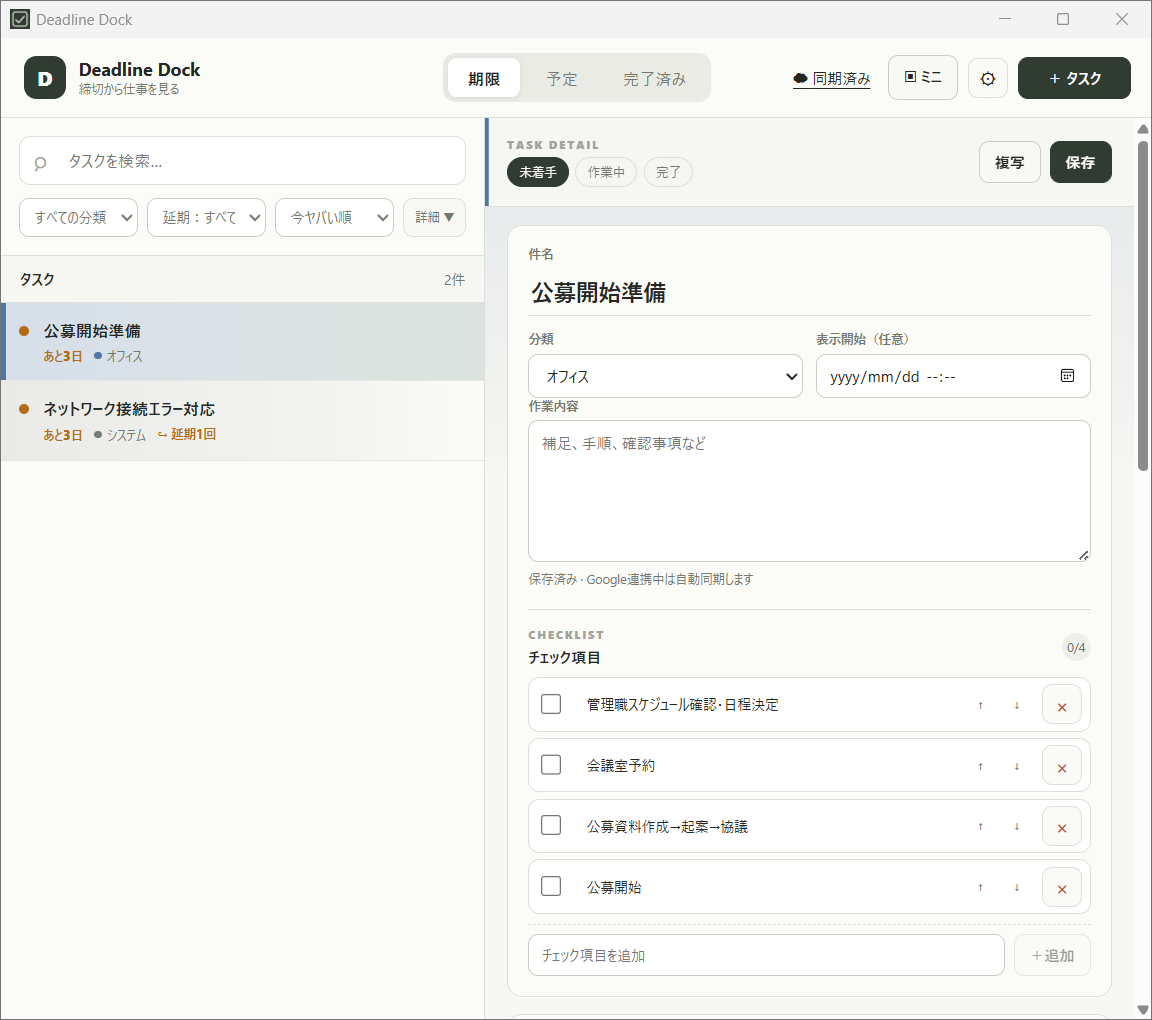
Task: Move 管理職スケジュール確認 item up
Action: coord(980,705)
